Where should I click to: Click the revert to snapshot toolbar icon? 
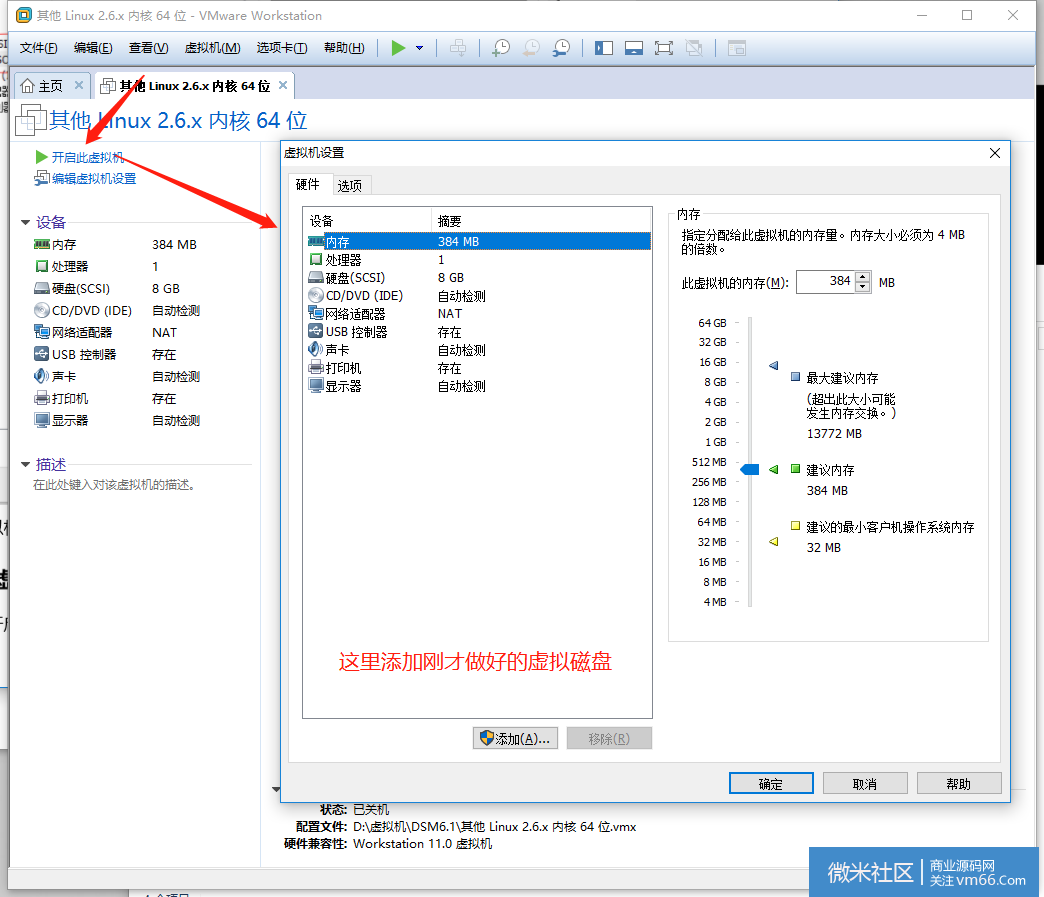point(531,48)
